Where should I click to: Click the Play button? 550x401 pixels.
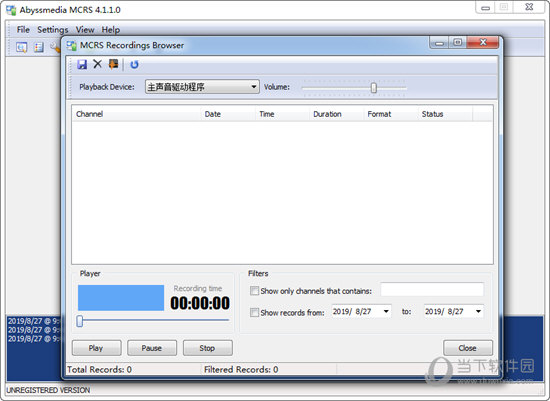tap(96, 348)
